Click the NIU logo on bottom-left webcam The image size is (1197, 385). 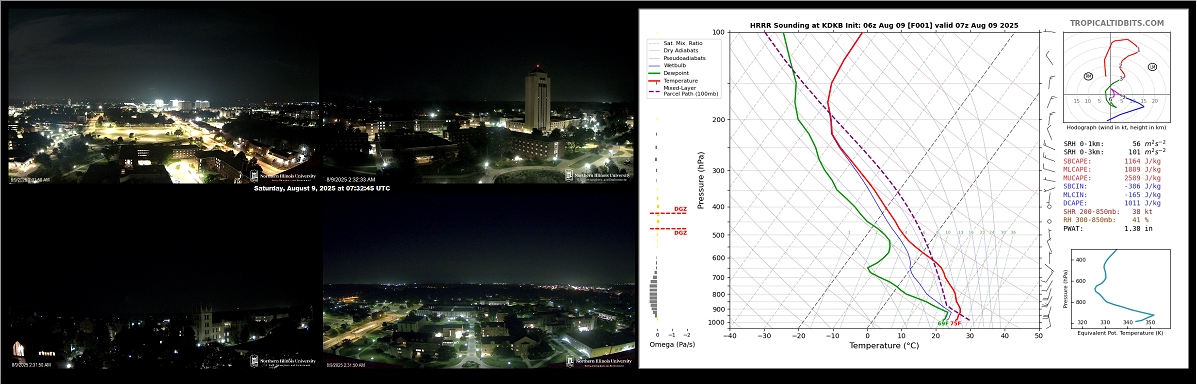[282, 361]
